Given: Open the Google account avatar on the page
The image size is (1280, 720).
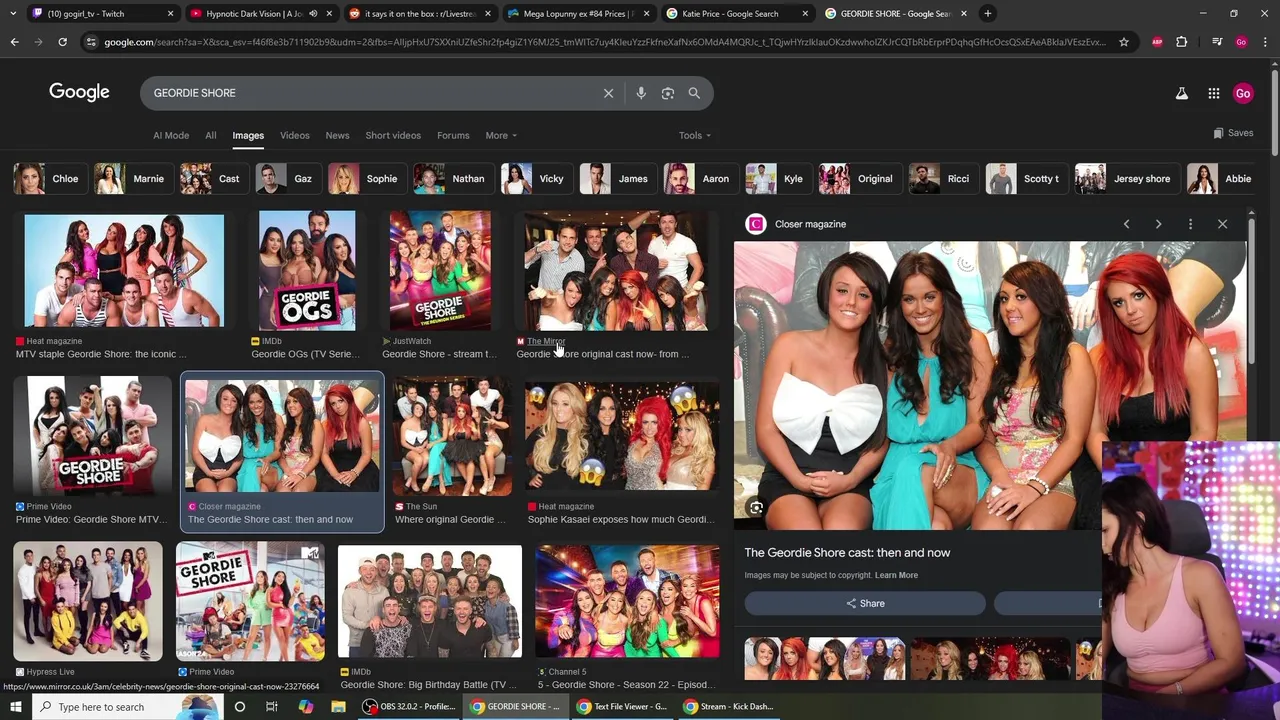Looking at the screenshot, I should click(x=1243, y=93).
